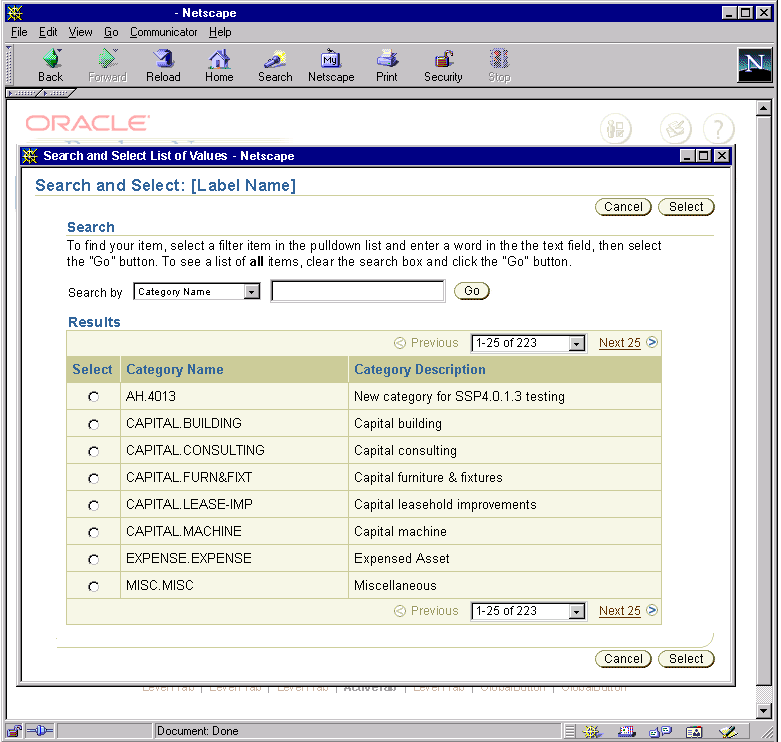
Task: Click the top Next 25 link
Action: (619, 343)
